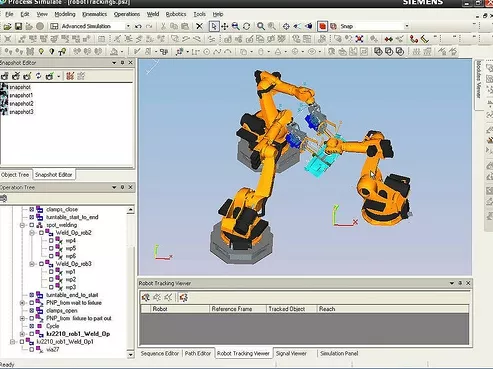Open the Advanced Simulation dropdown
The height and width of the screenshot is (369, 493).
pyautogui.click(x=128, y=26)
